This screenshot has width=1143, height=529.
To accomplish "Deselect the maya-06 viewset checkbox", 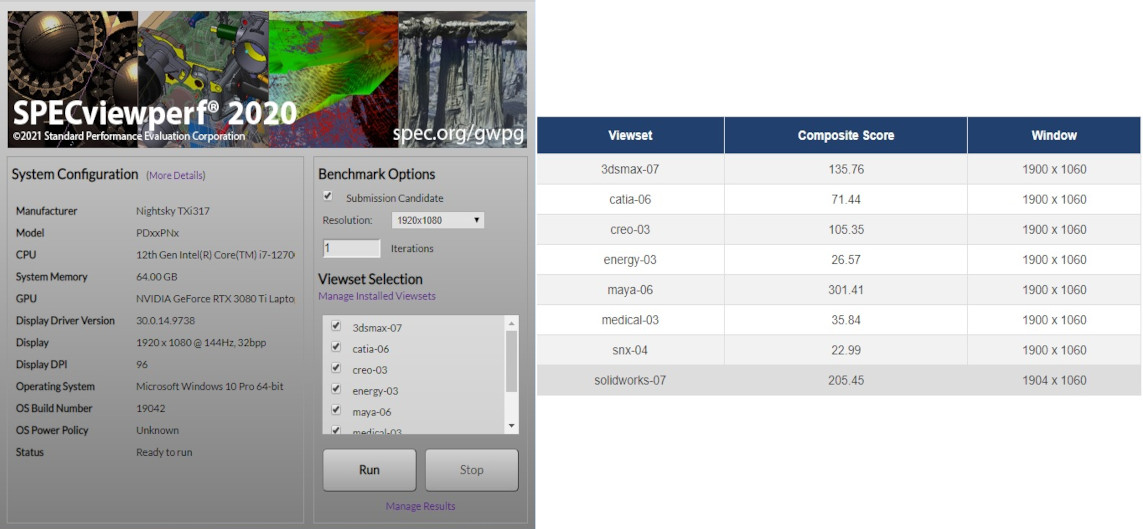I will [x=336, y=411].
